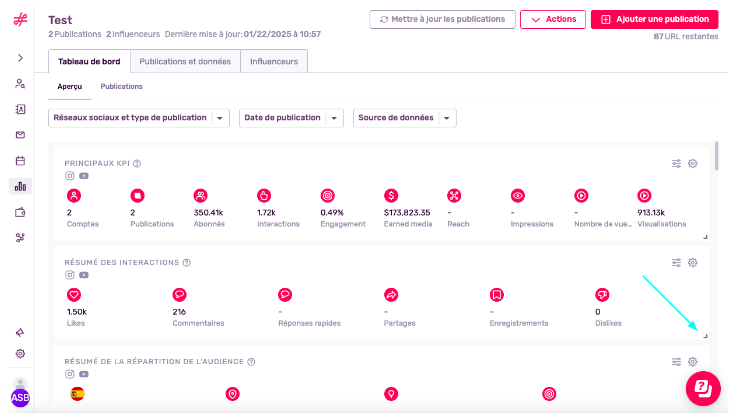Image resolution: width=741 pixels, height=419 pixels.
Task: Open the integrations icon in sidebar
Action: point(20,238)
